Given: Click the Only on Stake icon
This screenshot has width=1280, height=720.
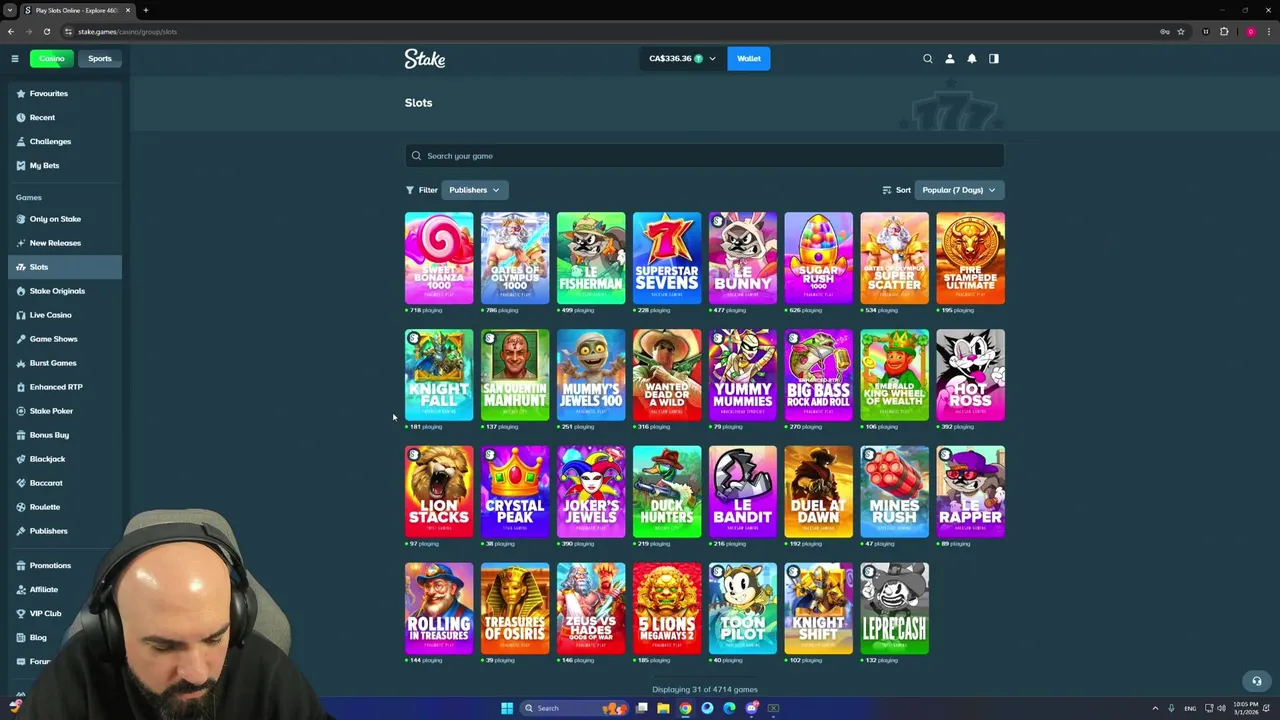Looking at the screenshot, I should click(x=21, y=219).
